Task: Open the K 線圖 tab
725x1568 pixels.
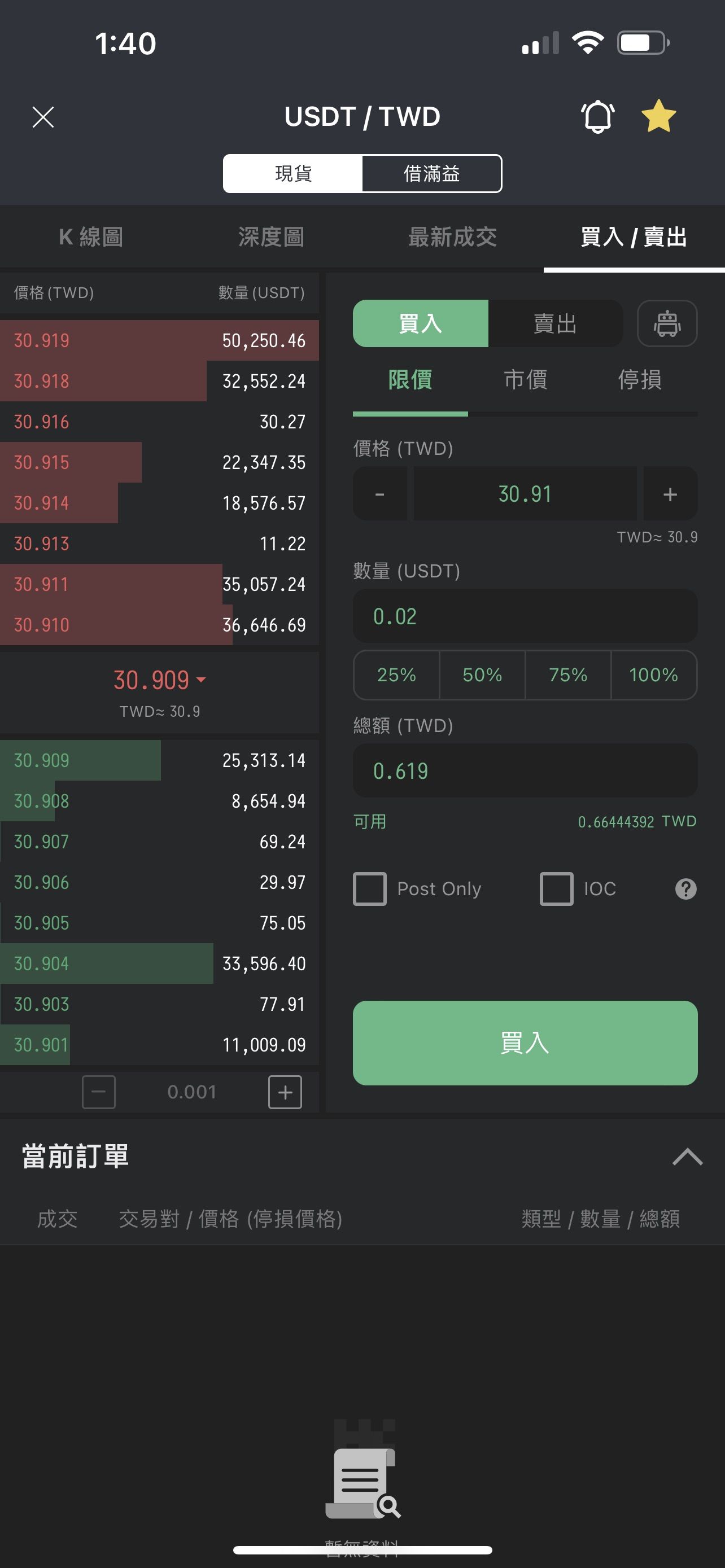Action: (x=91, y=237)
